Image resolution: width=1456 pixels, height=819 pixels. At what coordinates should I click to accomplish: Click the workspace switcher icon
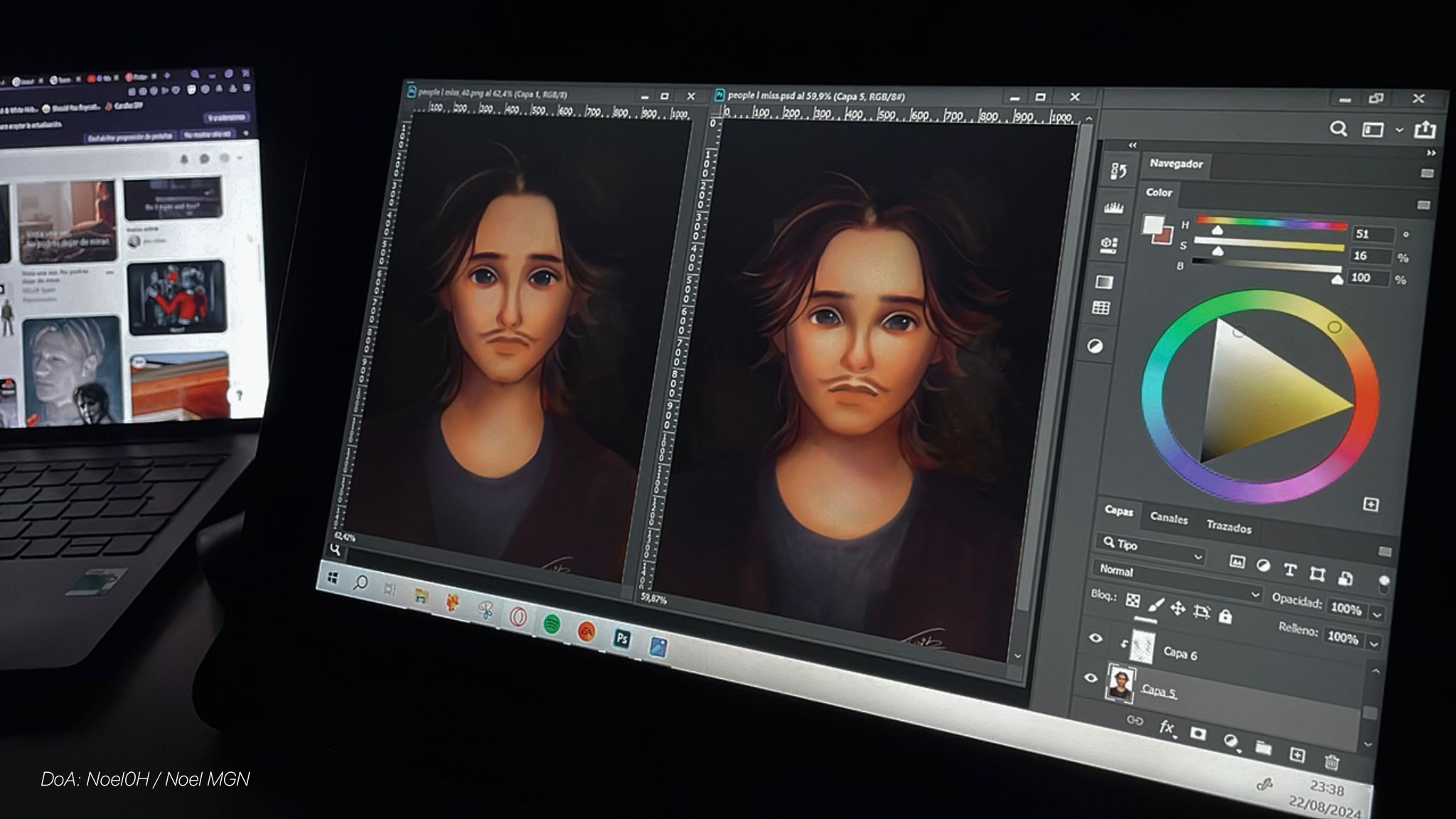[x=1373, y=129]
